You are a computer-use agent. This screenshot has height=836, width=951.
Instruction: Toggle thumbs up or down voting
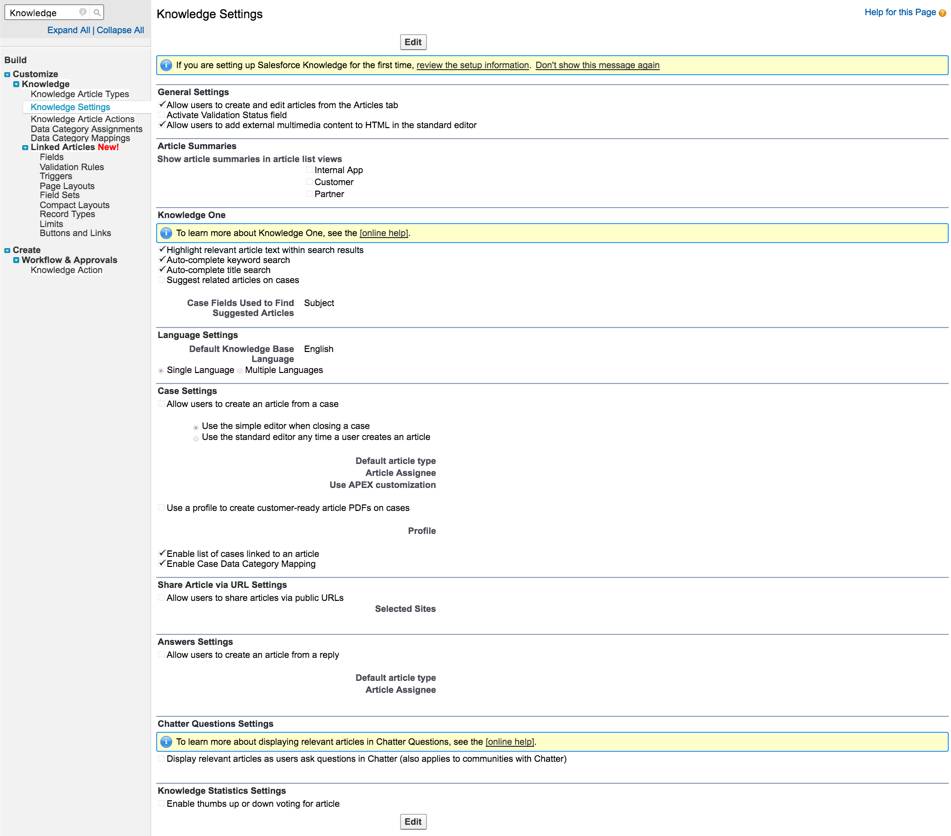(x=162, y=804)
